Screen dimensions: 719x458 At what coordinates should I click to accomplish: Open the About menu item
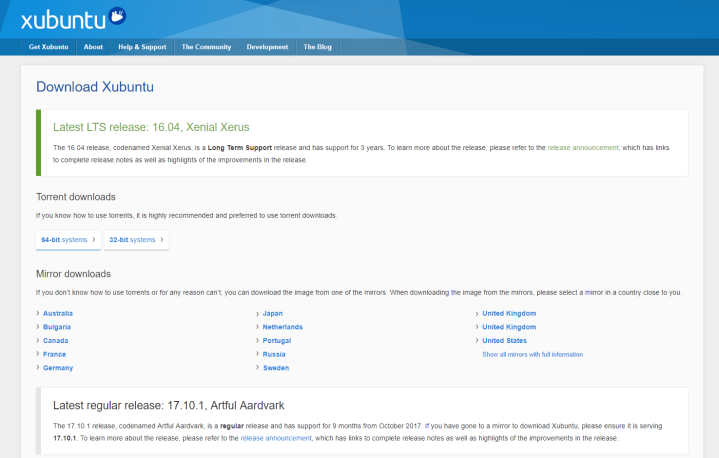tap(93, 47)
